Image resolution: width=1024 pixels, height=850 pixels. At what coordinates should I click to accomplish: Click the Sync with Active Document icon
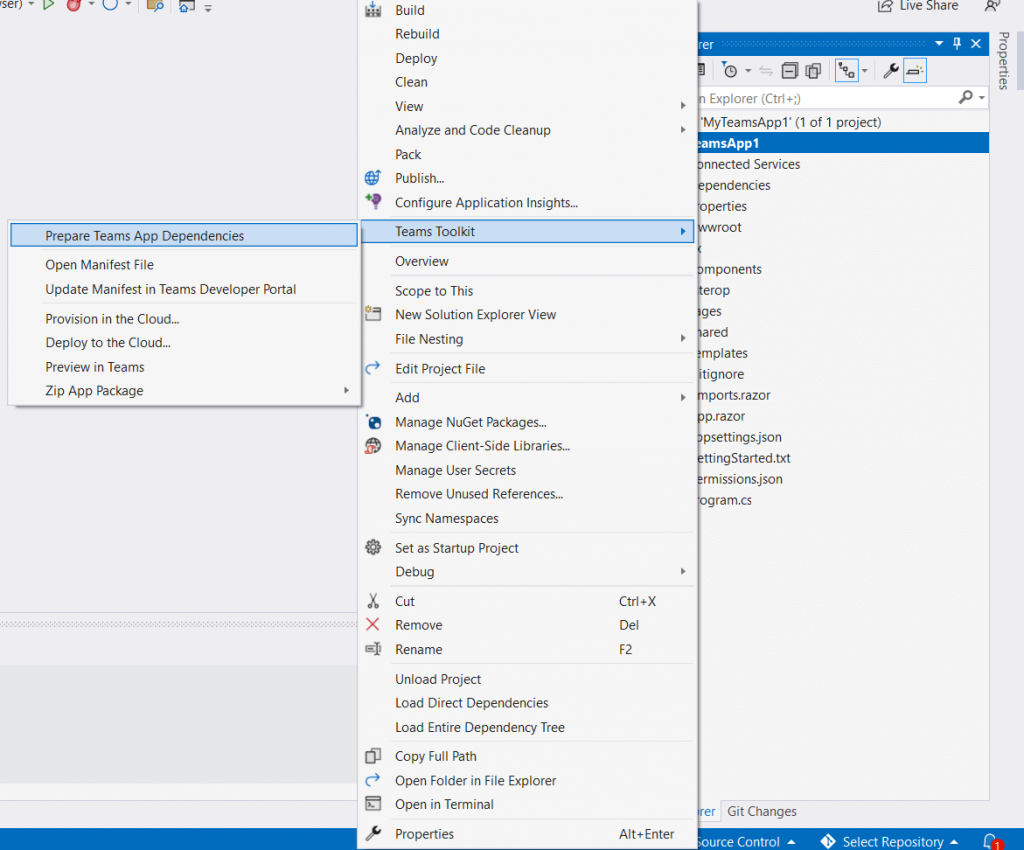[766, 70]
